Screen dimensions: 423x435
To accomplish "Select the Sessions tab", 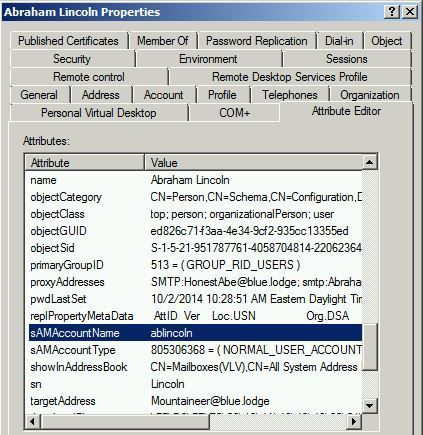I will 347,59.
